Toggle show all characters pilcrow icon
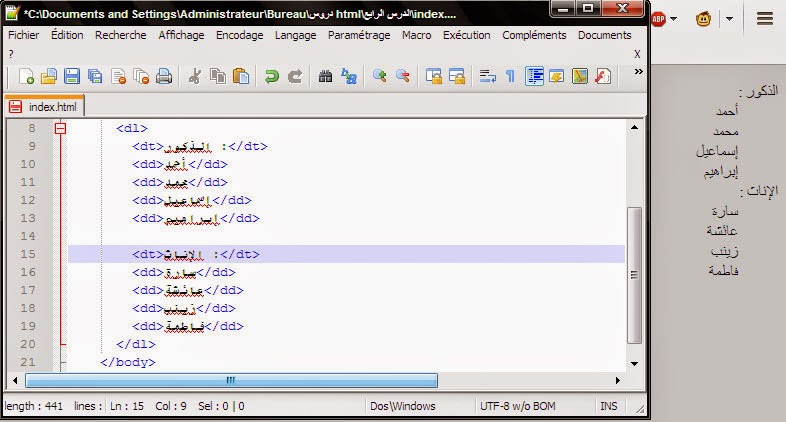Image resolution: width=786 pixels, height=422 pixels. [510, 76]
